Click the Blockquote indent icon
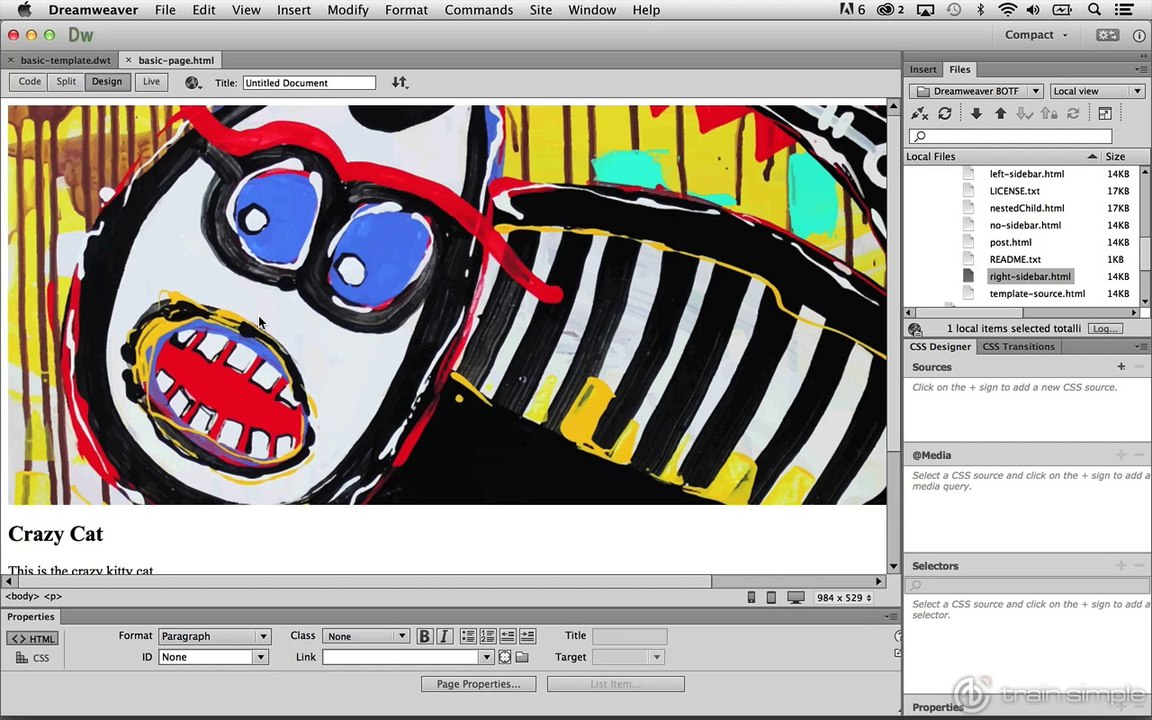Image resolution: width=1152 pixels, height=720 pixels. 528,636
